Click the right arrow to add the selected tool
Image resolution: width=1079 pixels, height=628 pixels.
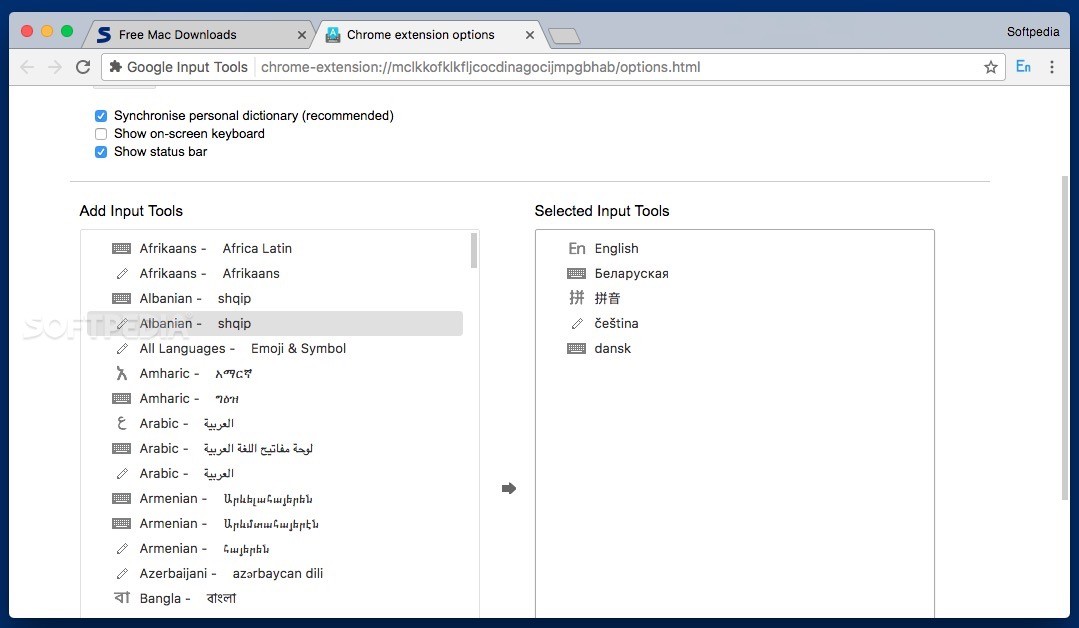[509, 488]
